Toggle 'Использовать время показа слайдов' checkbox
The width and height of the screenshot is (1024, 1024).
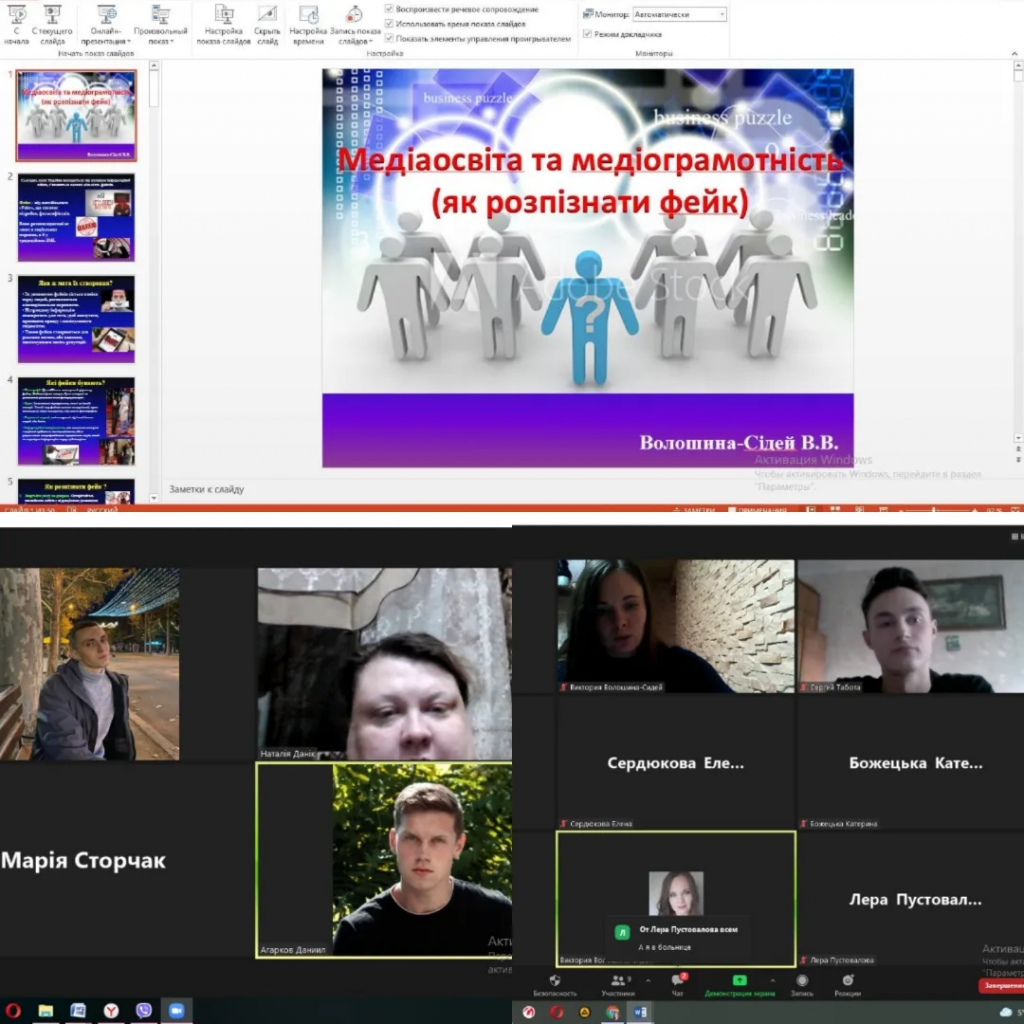(x=389, y=23)
